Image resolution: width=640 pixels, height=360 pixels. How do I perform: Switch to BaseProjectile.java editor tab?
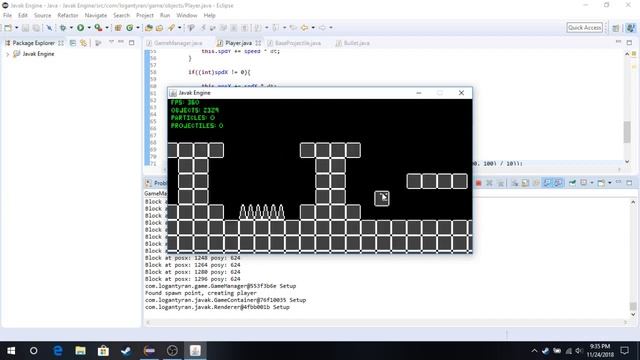pos(294,43)
